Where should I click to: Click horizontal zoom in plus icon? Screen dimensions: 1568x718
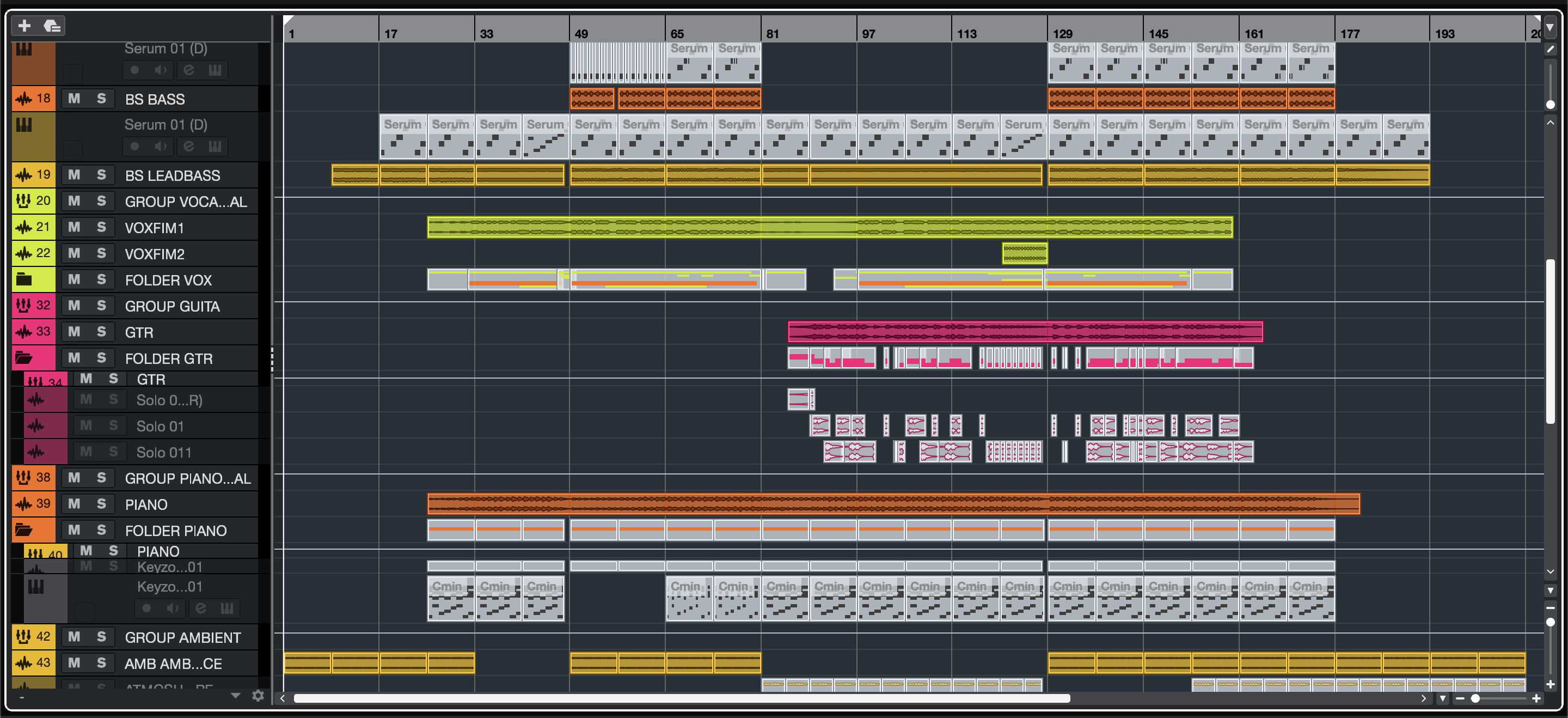1536,698
